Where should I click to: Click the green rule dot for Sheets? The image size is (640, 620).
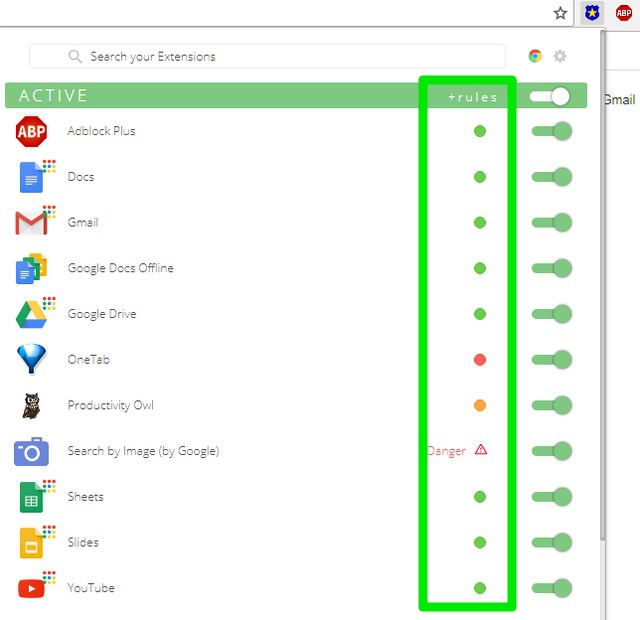[x=480, y=497]
